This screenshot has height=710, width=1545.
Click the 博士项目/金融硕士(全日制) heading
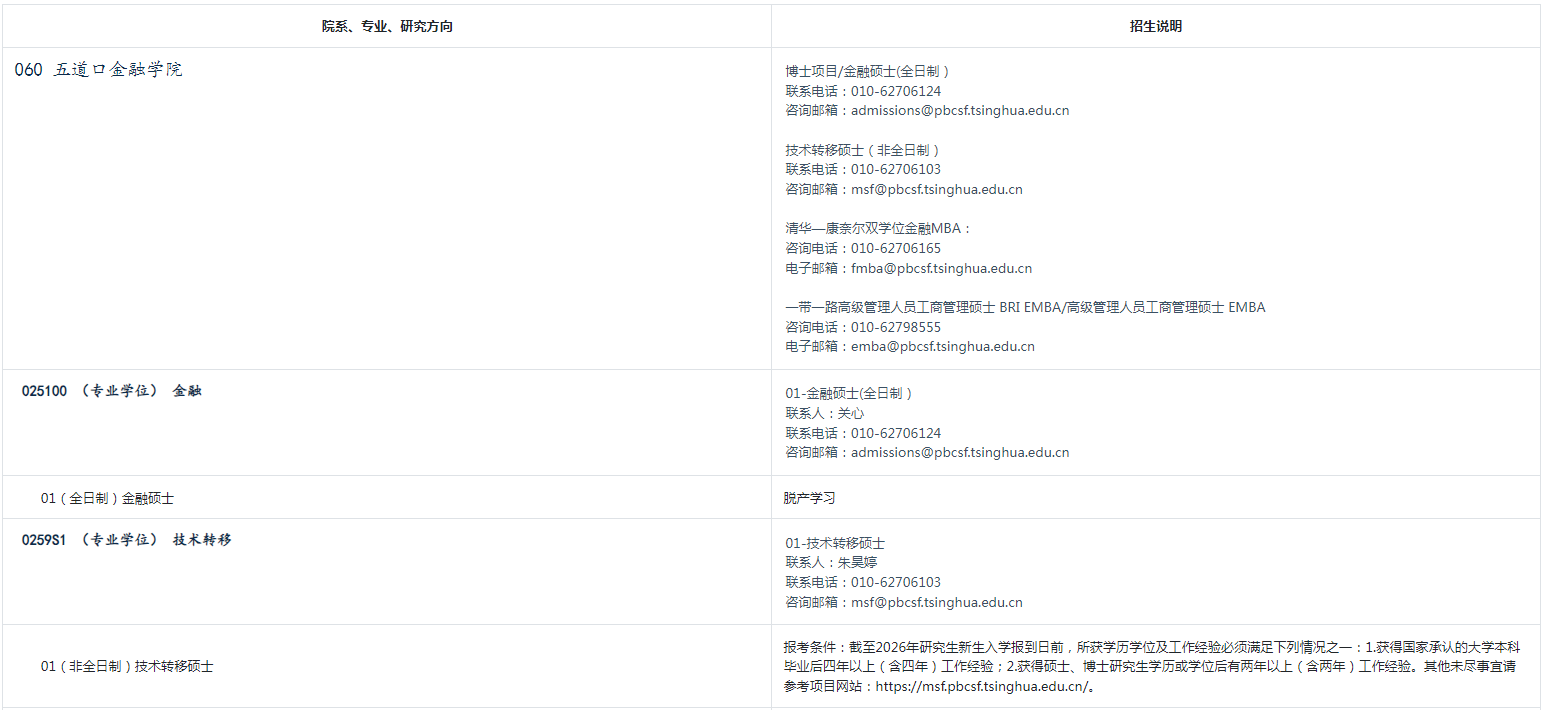[867, 72]
